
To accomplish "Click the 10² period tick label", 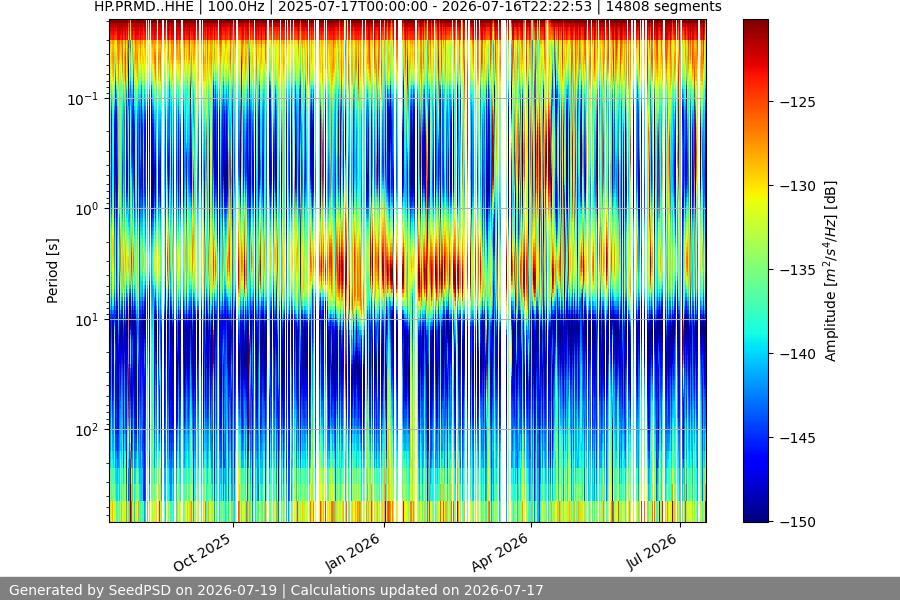I will click(x=87, y=431).
